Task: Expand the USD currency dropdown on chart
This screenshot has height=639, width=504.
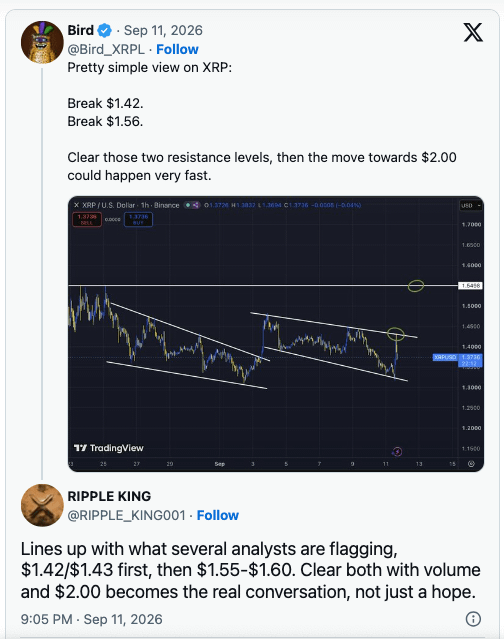Action: [471, 205]
